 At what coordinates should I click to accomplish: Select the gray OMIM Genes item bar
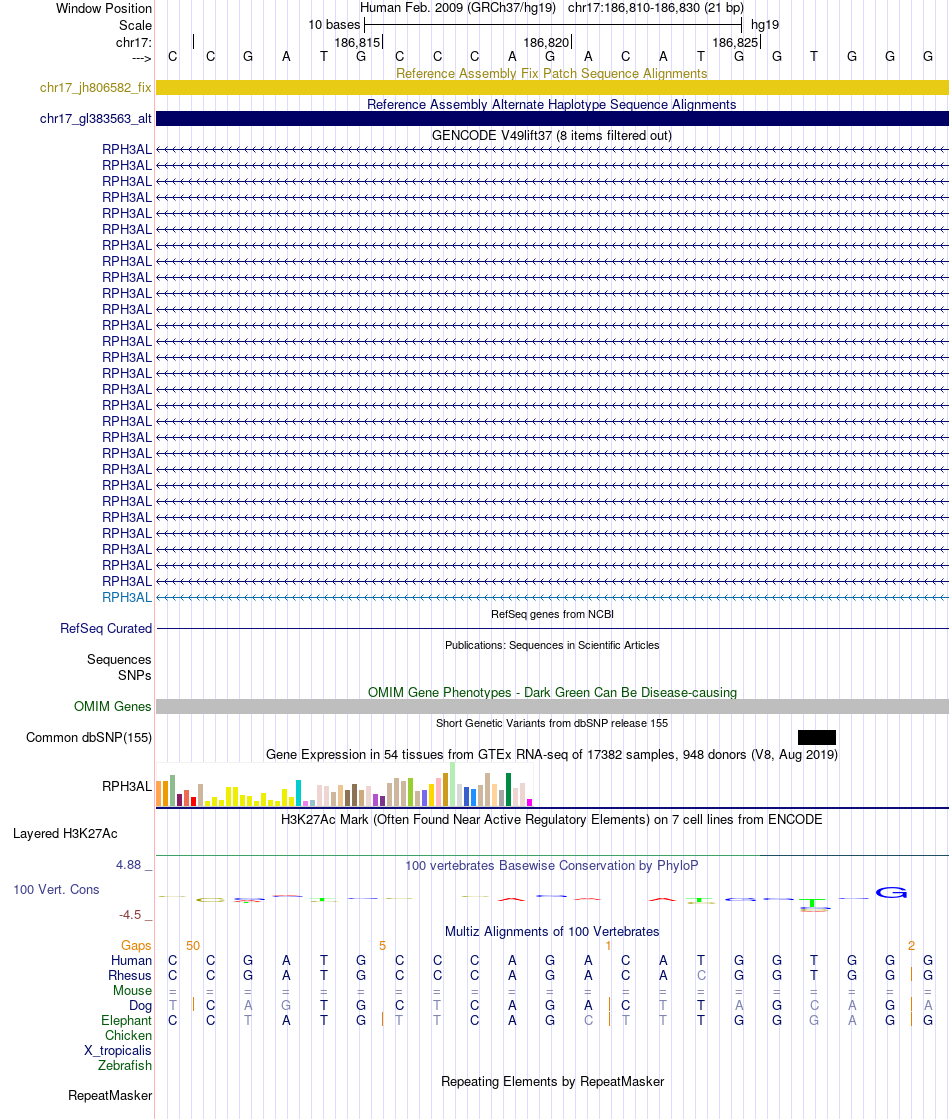552,707
